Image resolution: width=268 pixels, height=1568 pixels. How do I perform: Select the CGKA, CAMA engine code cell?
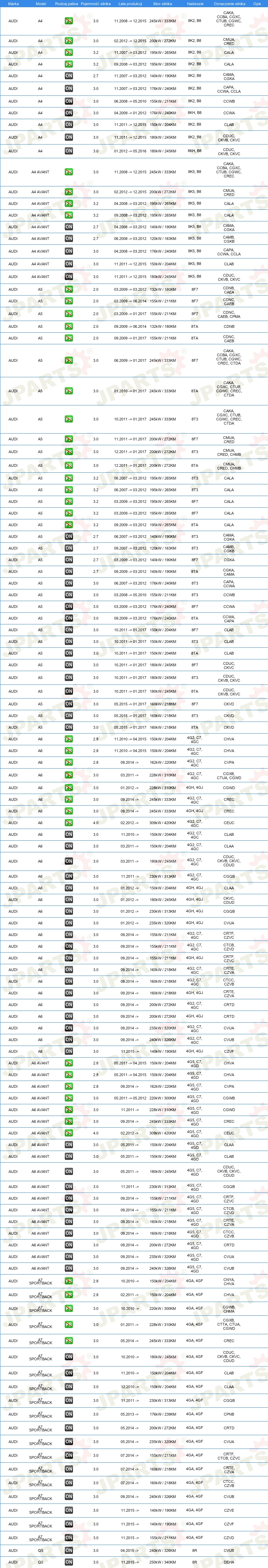[229, 572]
